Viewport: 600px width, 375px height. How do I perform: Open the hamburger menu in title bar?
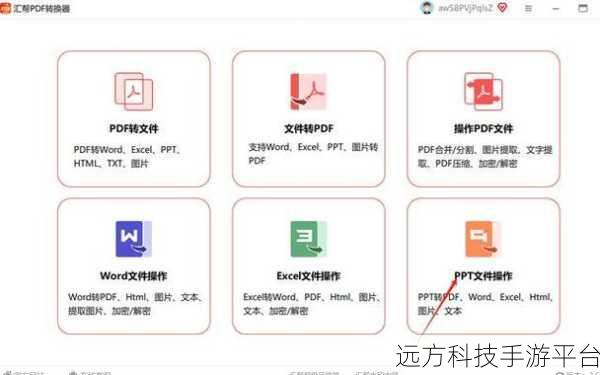tap(528, 8)
